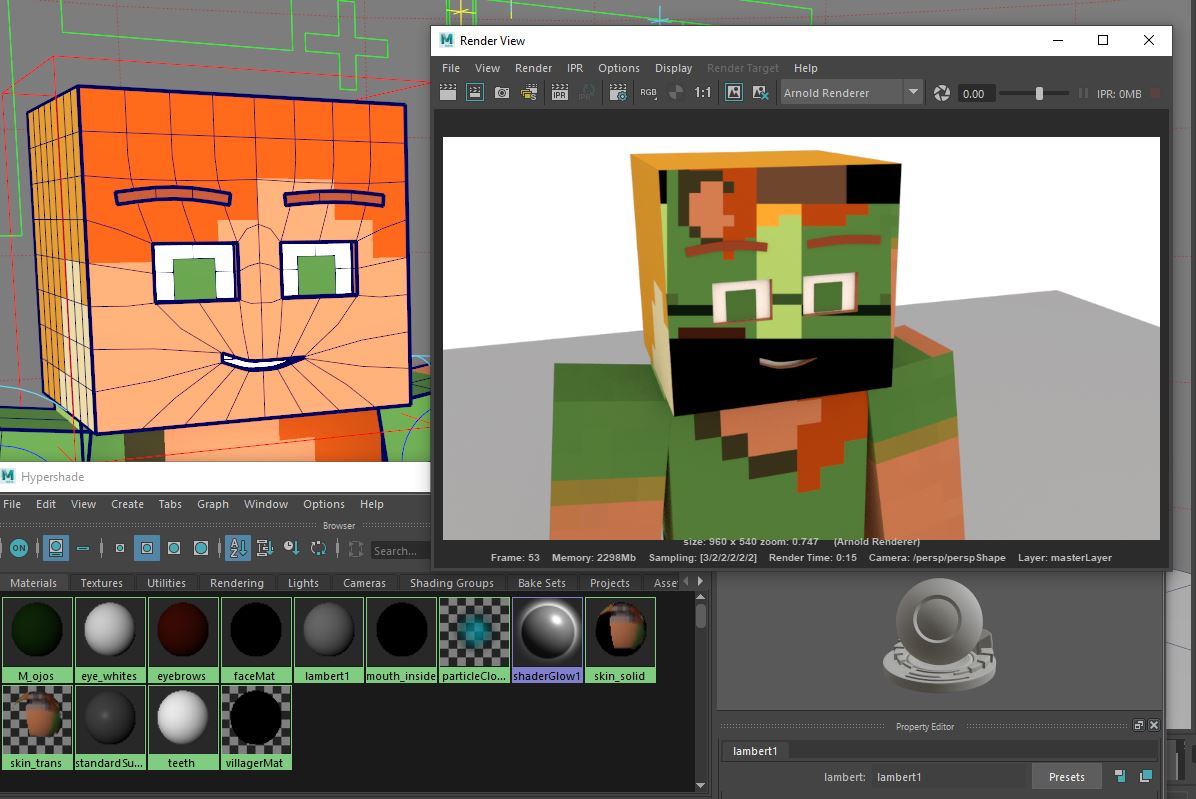
Task: Switch to the Materials tab
Action: tap(34, 582)
